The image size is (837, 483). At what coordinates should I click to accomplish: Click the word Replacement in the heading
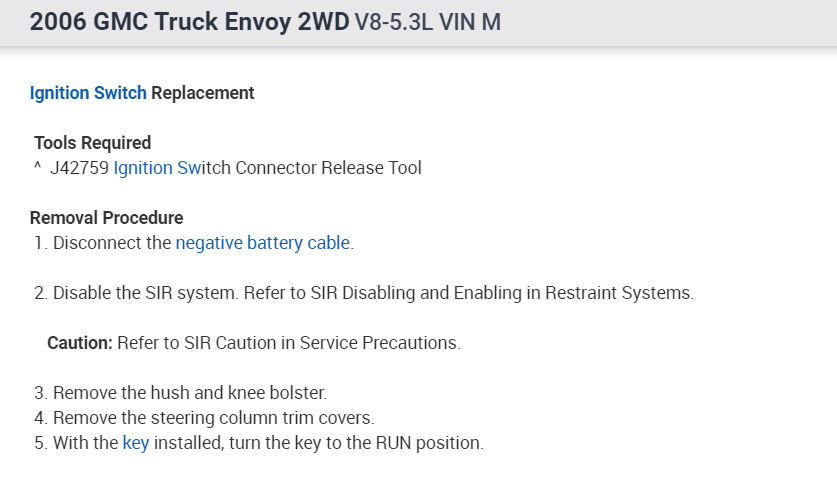pyautogui.click(x=203, y=93)
